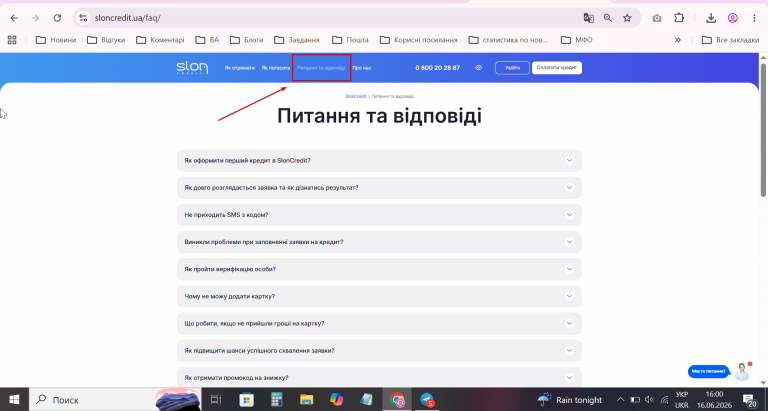Expand 'Як оформити перший кредит в SlonCredit?'
The width and height of the screenshot is (768, 411).
379,161
